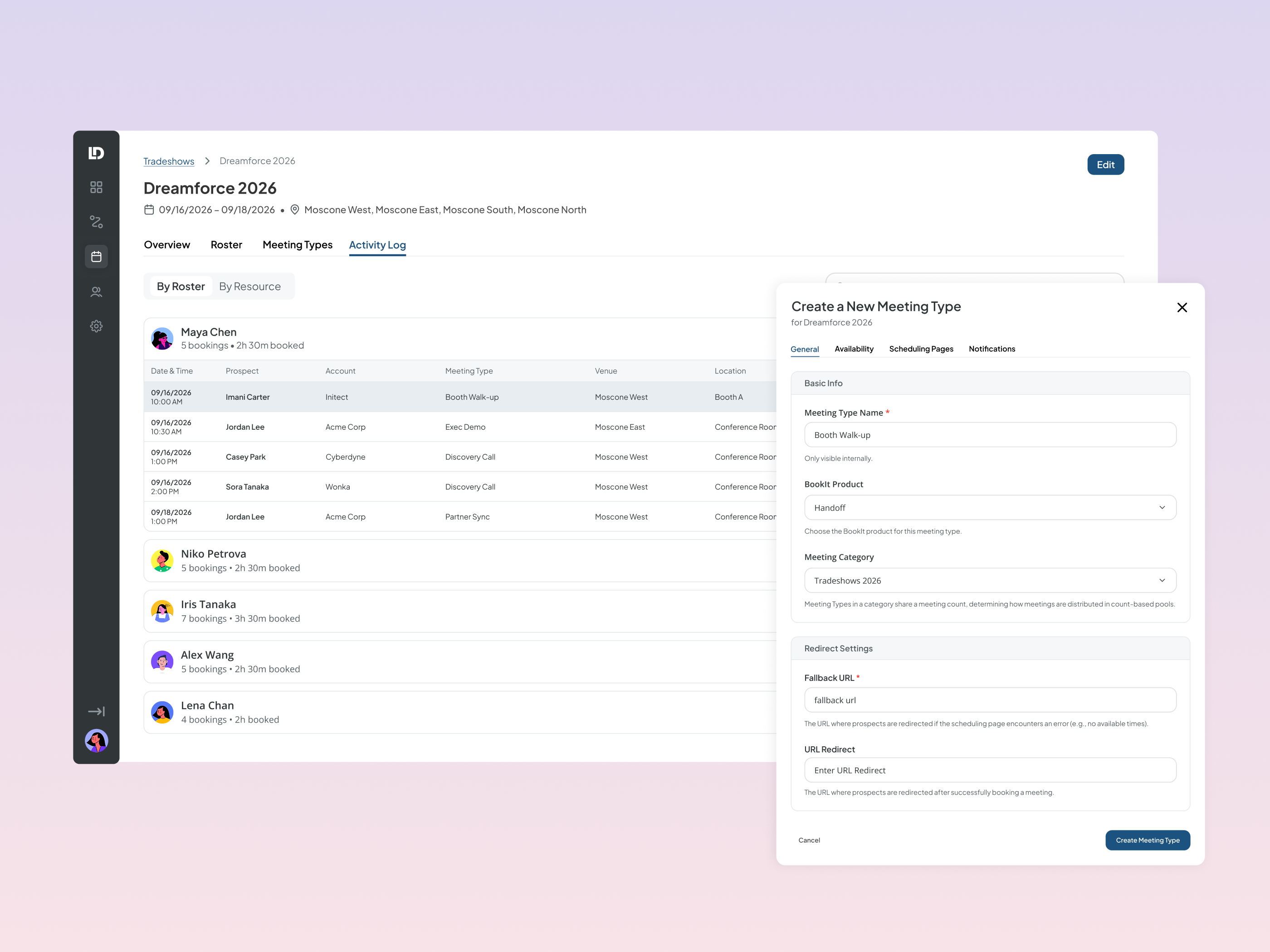1270x952 pixels.
Task: Select the Casey Park booking row
Action: (x=460, y=457)
